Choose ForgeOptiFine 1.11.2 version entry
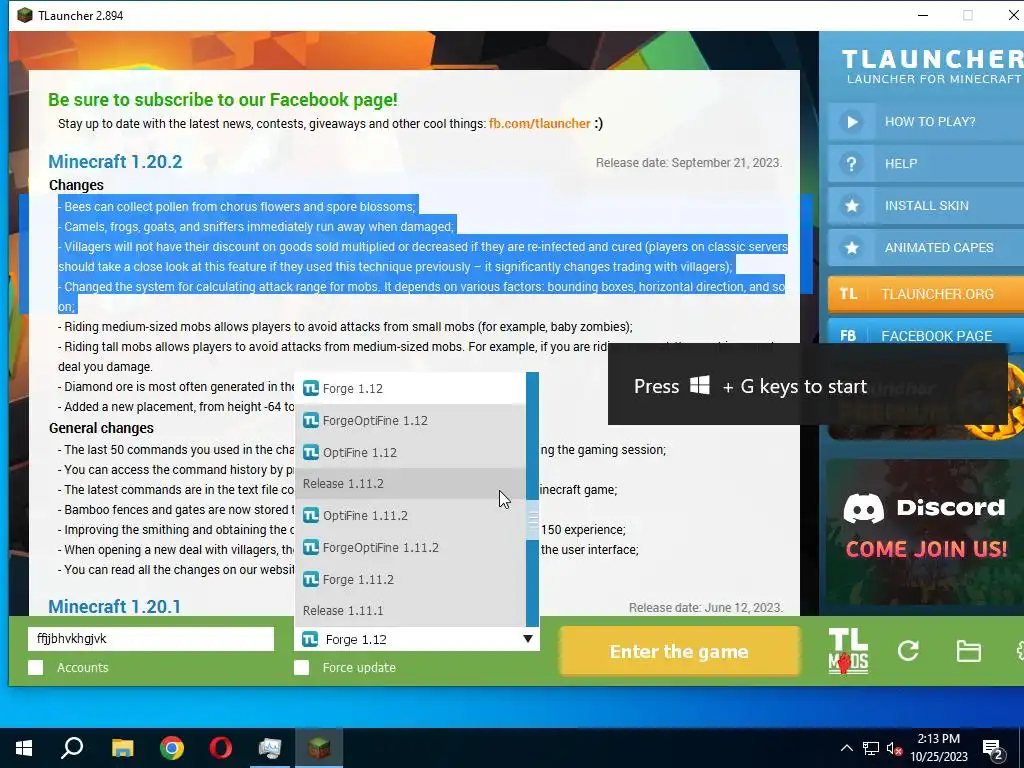Image resolution: width=1024 pixels, height=768 pixels. (410, 548)
